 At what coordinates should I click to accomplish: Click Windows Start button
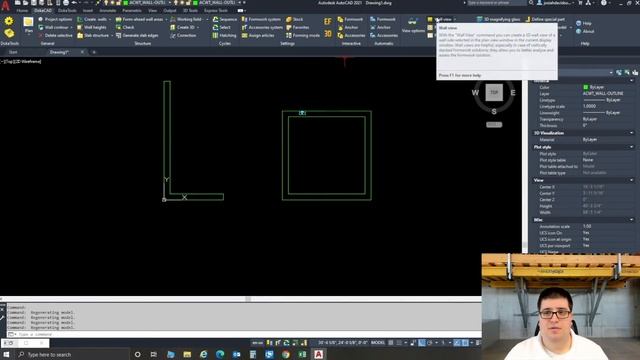[x=6, y=354]
